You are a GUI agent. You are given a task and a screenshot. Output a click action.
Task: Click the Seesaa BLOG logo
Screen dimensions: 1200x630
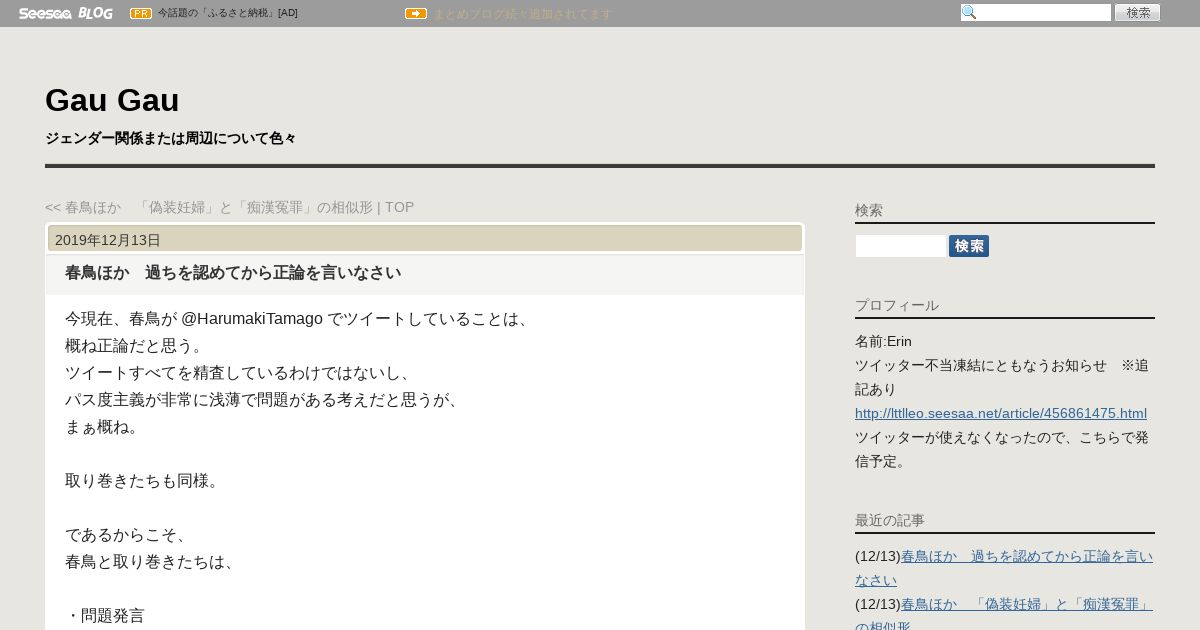(65, 13)
